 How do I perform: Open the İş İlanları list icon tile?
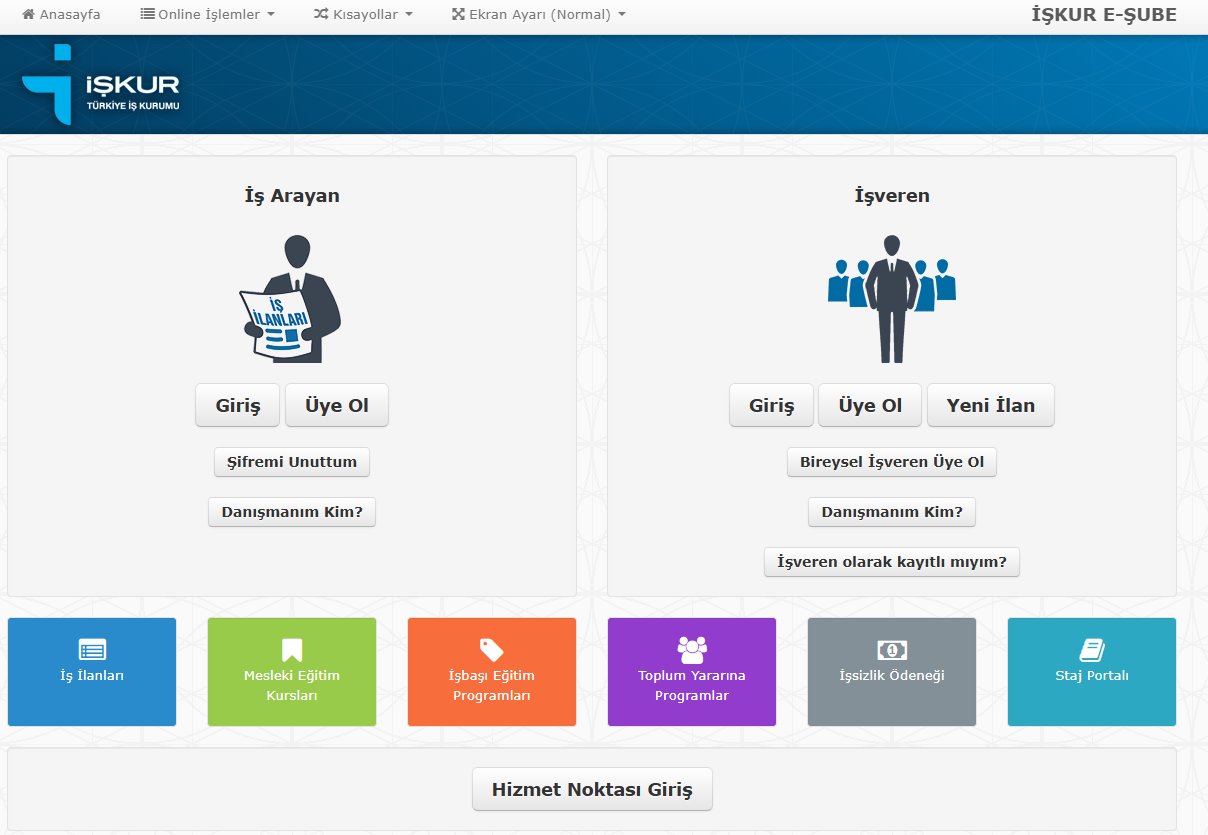[x=92, y=672]
